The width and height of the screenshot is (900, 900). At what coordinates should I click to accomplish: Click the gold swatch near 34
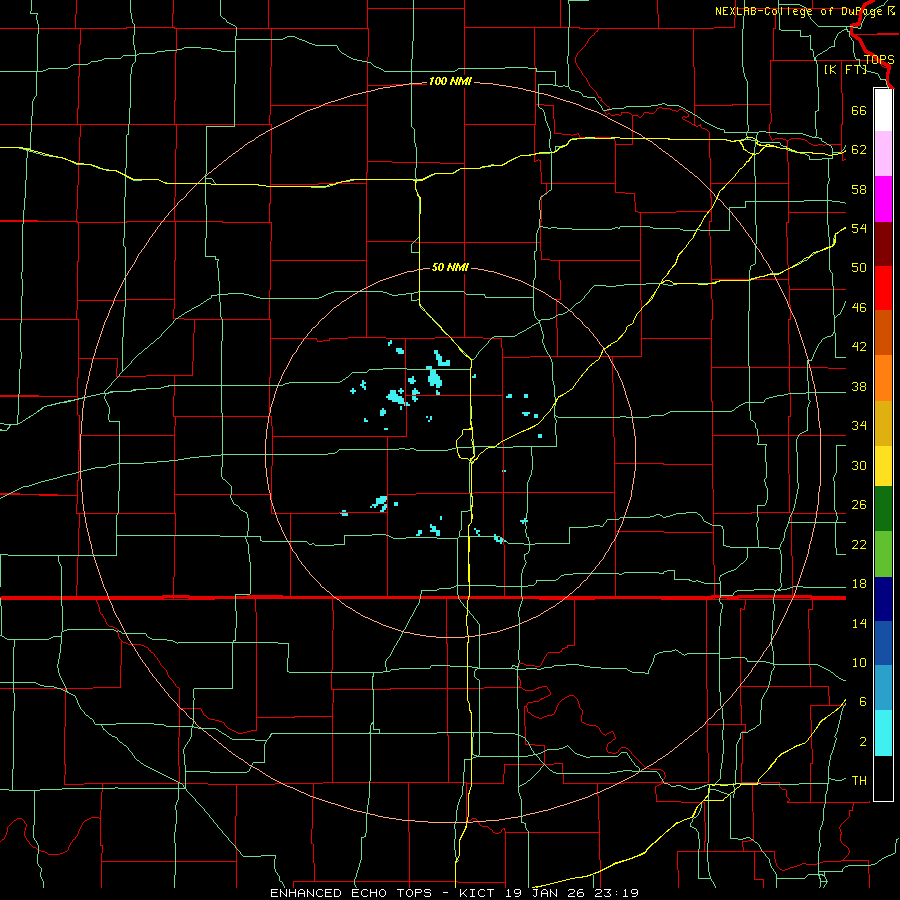point(883,423)
